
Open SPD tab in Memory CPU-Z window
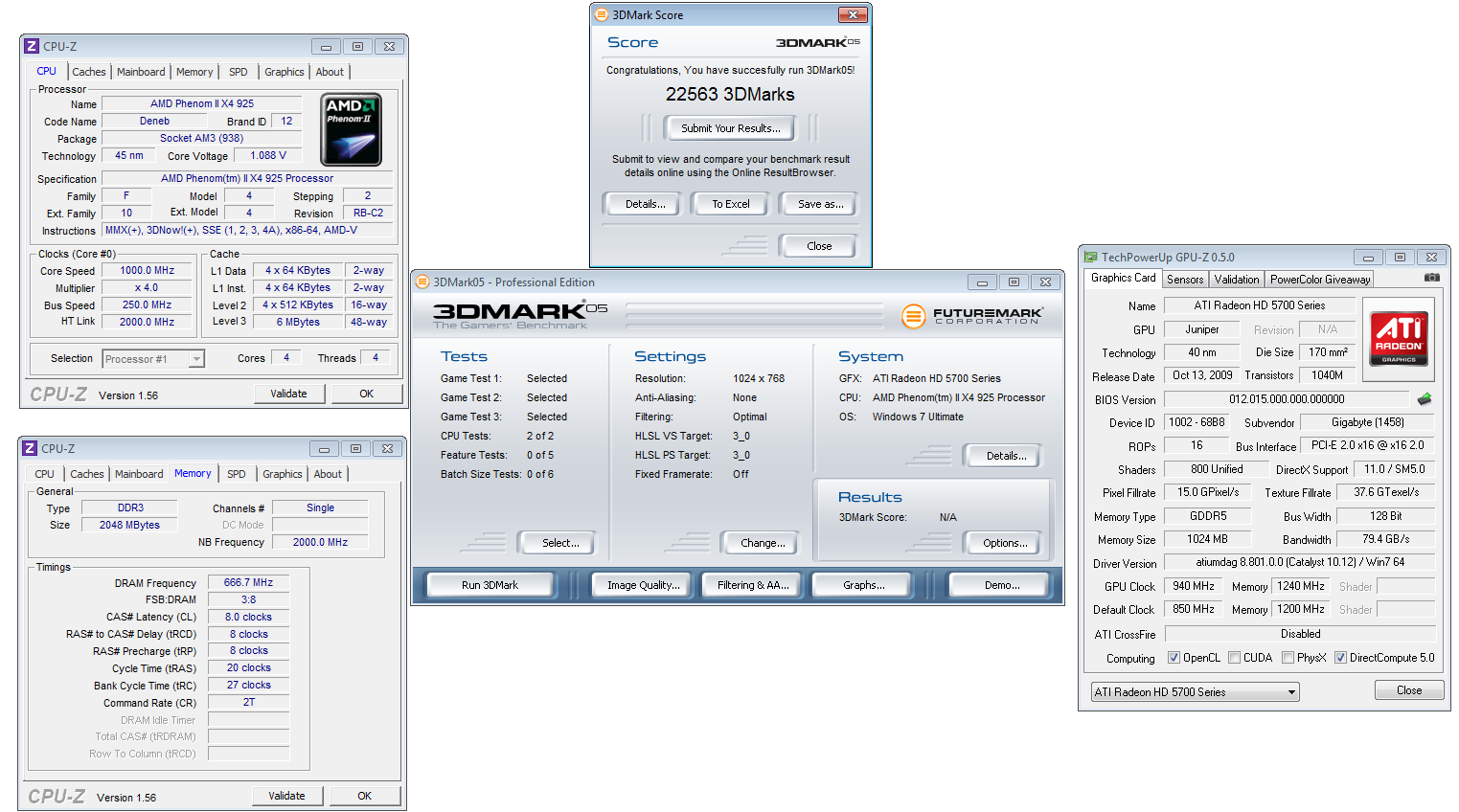[237, 474]
